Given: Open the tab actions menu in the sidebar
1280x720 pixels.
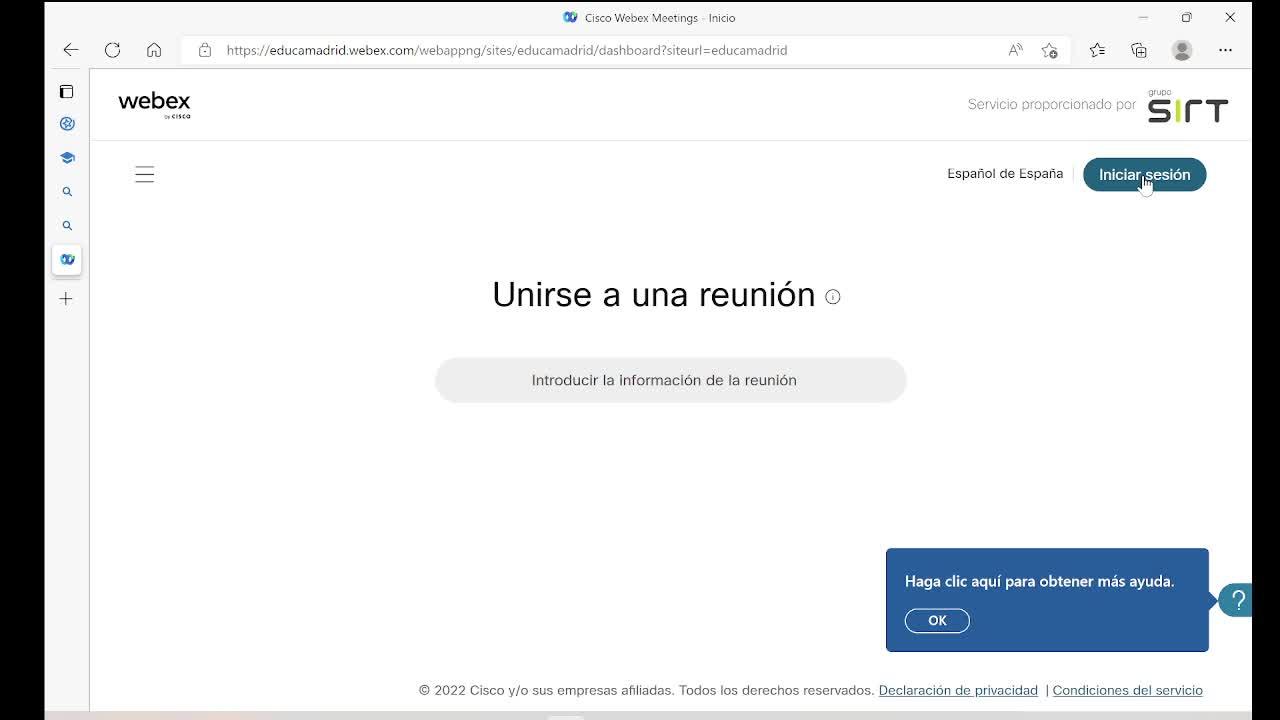Looking at the screenshot, I should tap(67, 92).
